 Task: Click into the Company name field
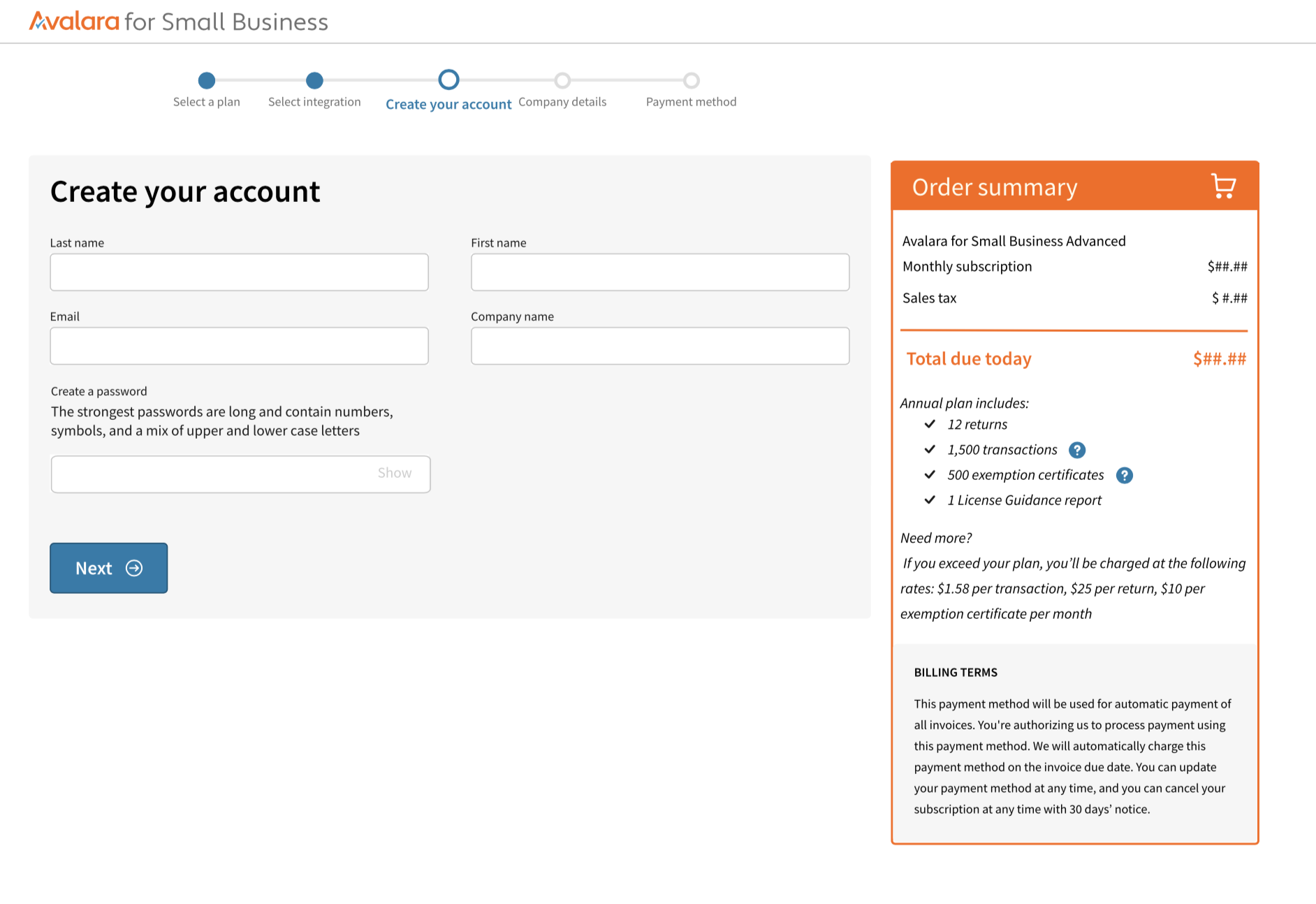point(660,346)
